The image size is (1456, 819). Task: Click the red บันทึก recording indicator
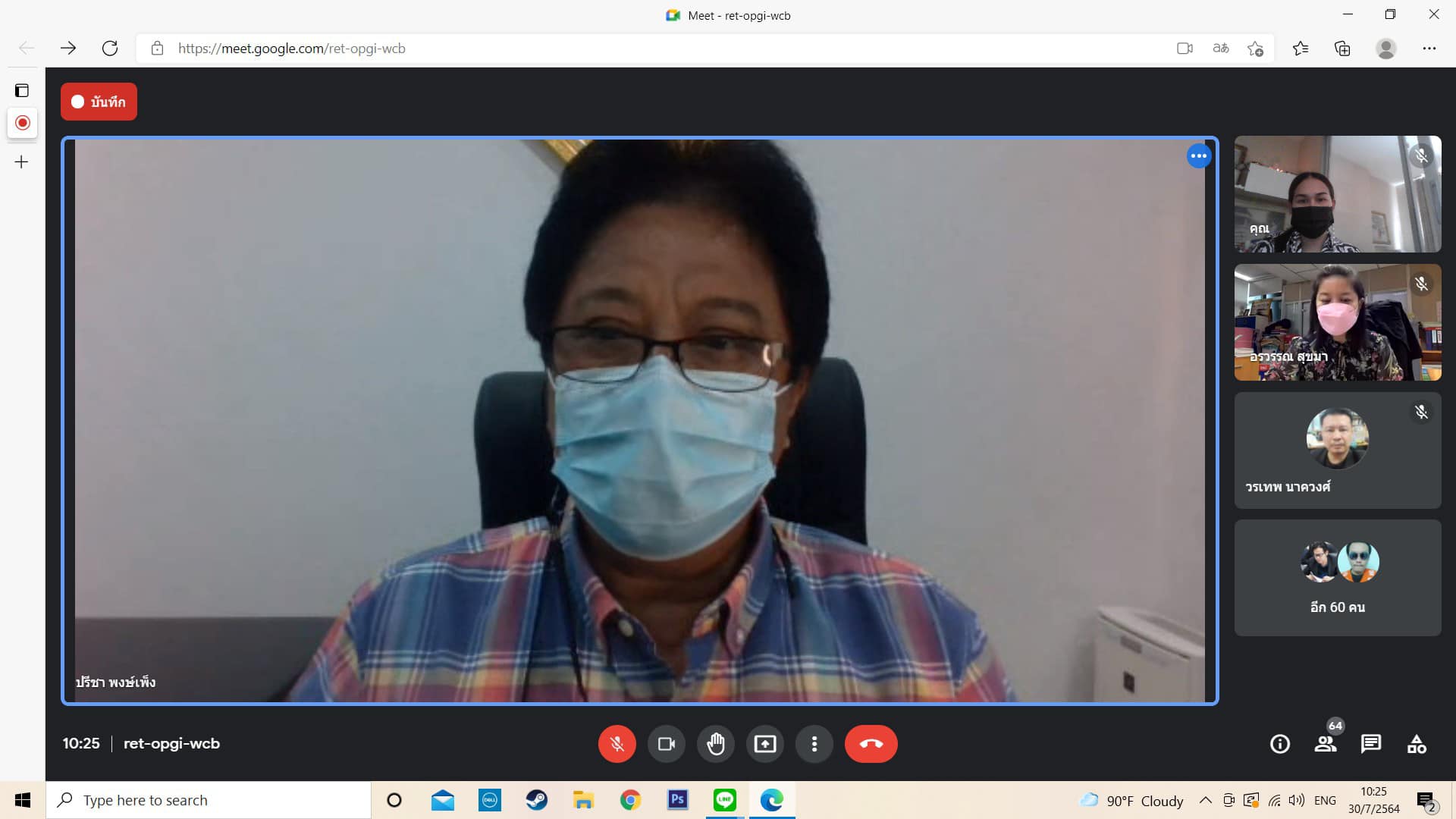[x=99, y=102]
